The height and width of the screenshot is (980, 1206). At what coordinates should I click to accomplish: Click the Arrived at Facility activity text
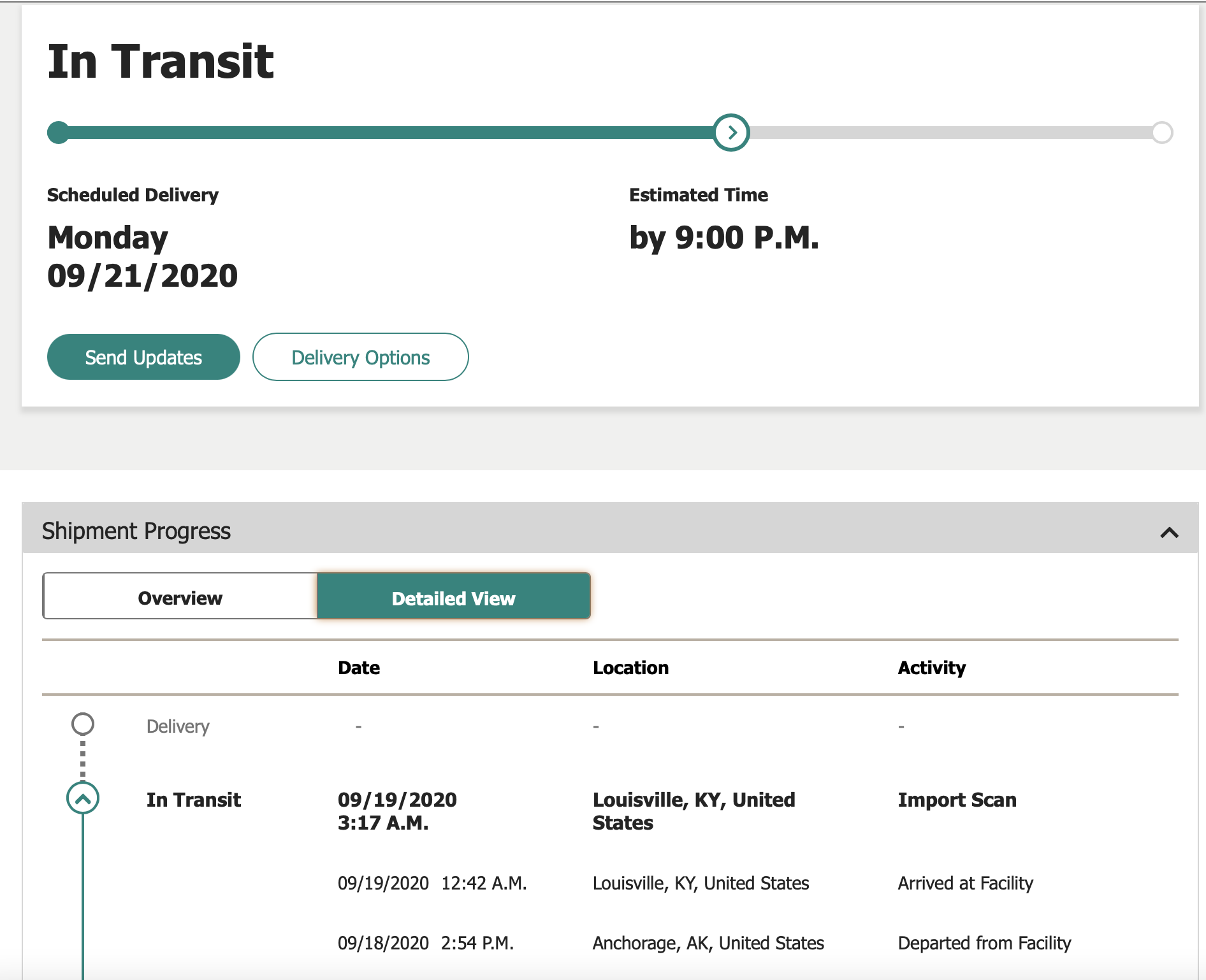point(965,883)
